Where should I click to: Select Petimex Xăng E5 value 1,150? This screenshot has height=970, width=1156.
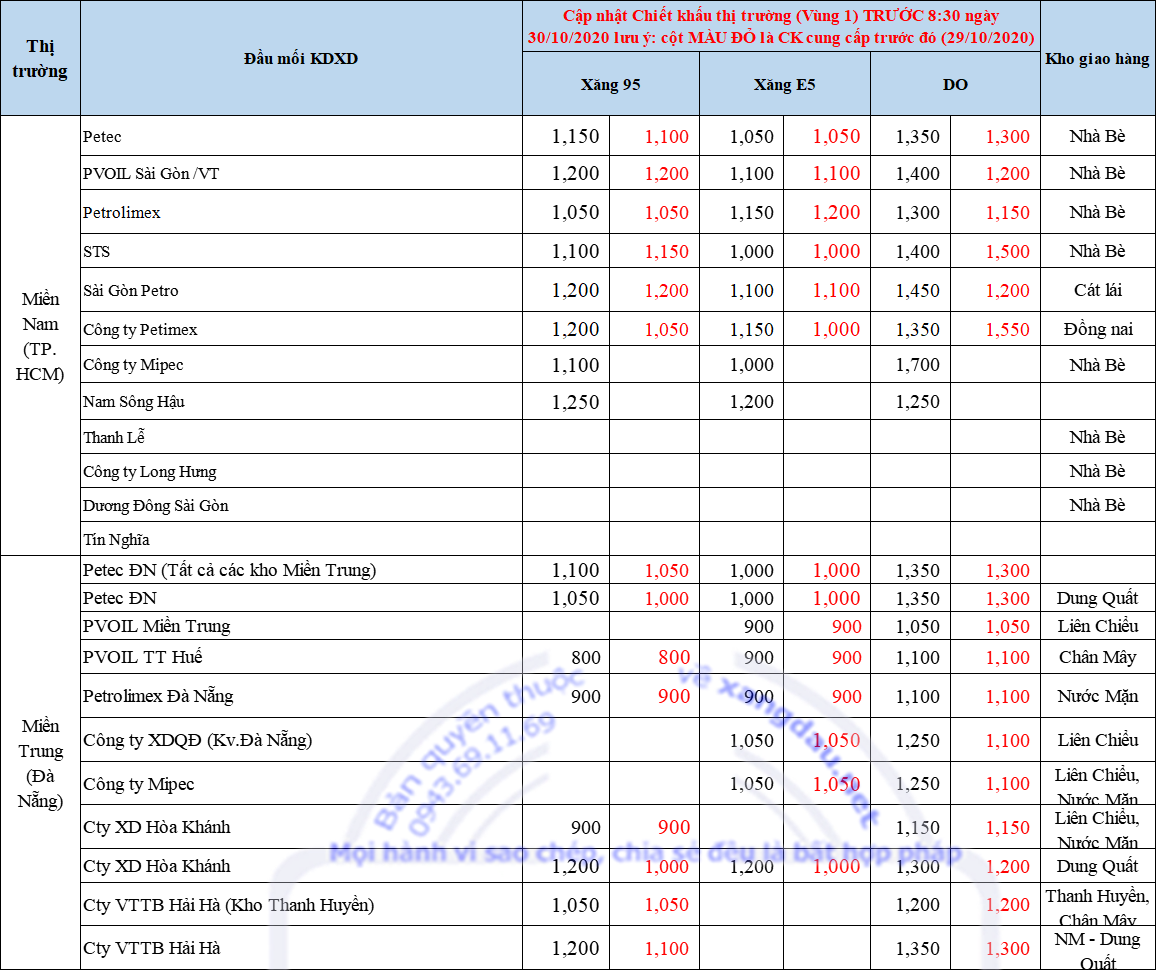pos(741,329)
